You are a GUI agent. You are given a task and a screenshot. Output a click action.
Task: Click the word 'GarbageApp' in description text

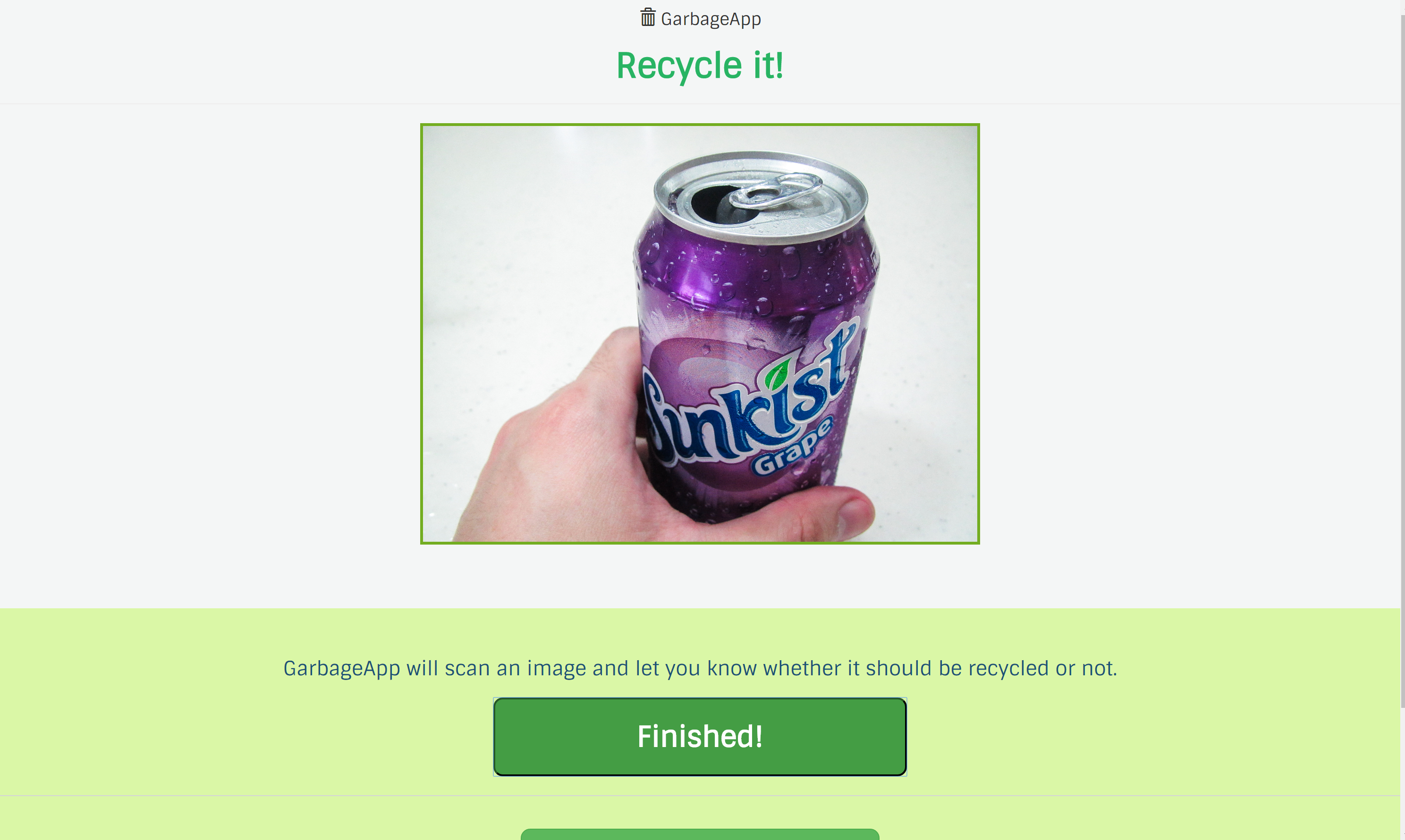pyautogui.click(x=341, y=669)
